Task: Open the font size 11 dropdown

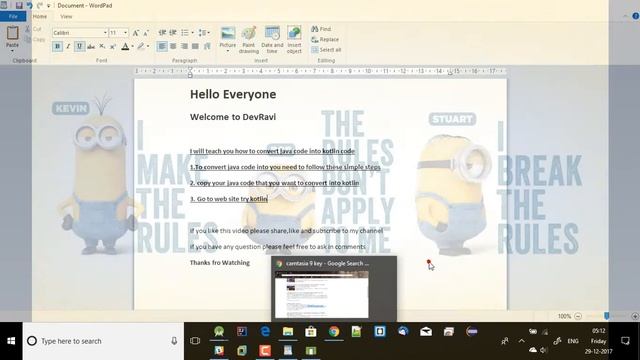Action: click(126, 33)
